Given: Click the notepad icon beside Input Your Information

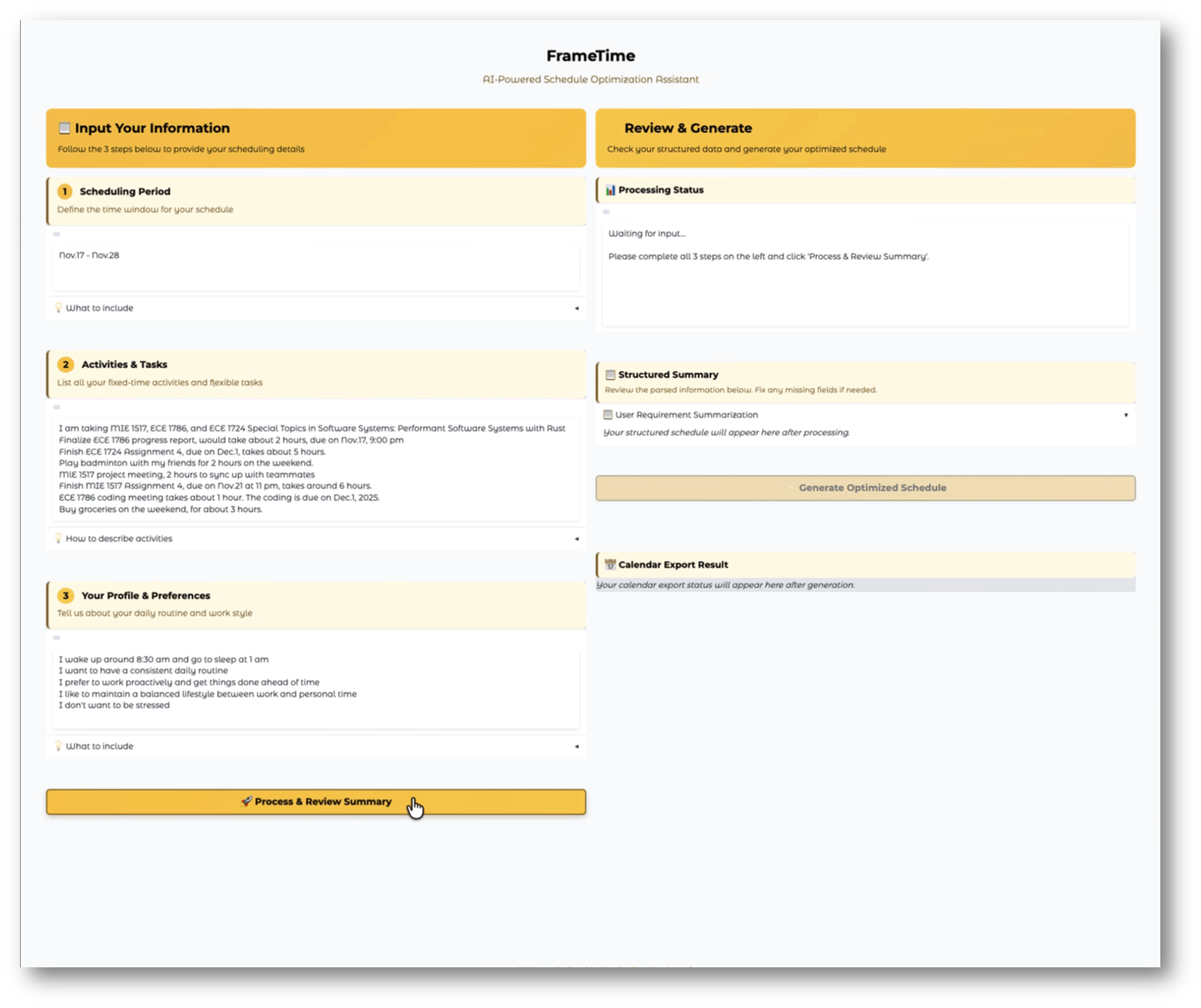Looking at the screenshot, I should [x=64, y=128].
